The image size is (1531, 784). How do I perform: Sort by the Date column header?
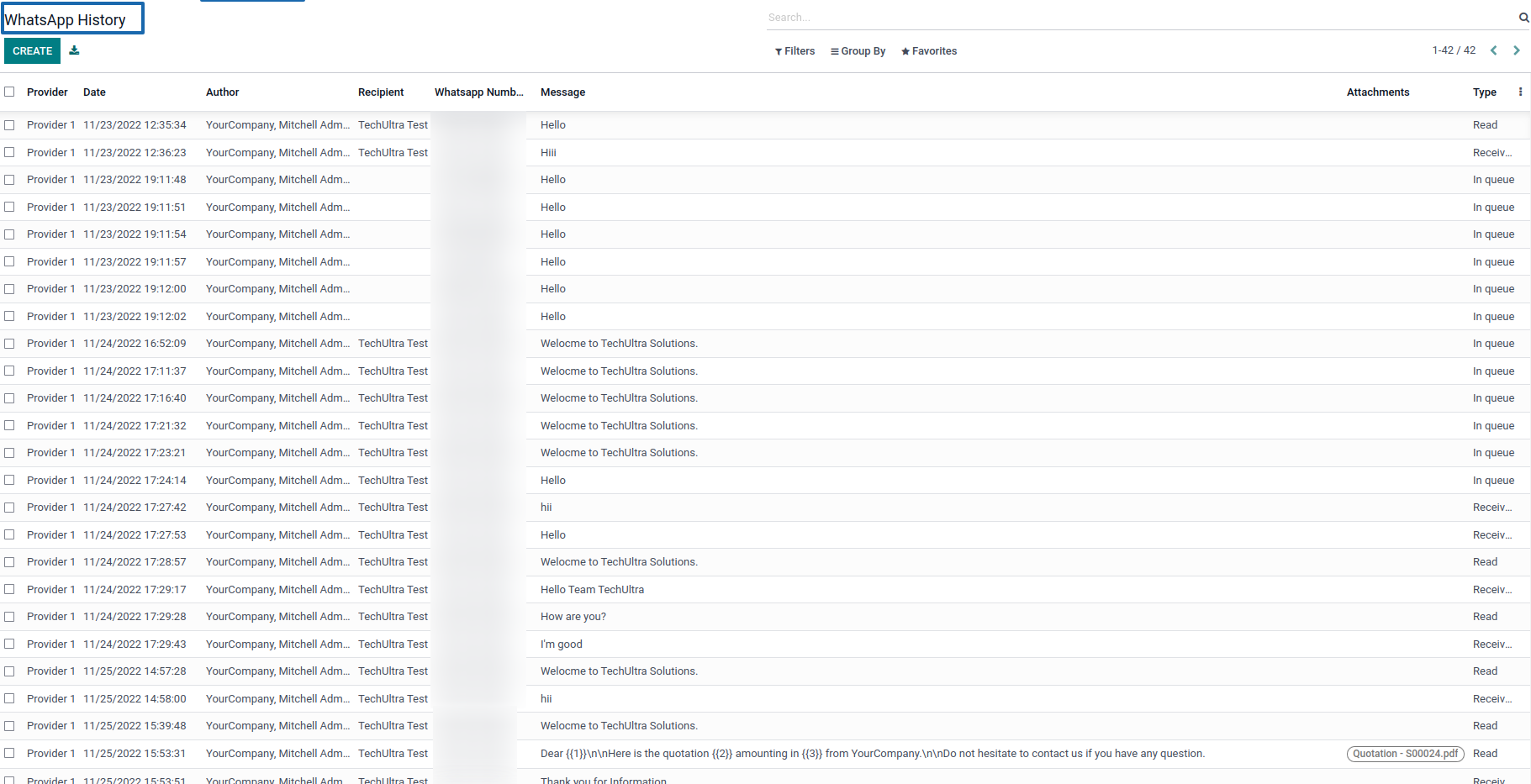click(94, 92)
